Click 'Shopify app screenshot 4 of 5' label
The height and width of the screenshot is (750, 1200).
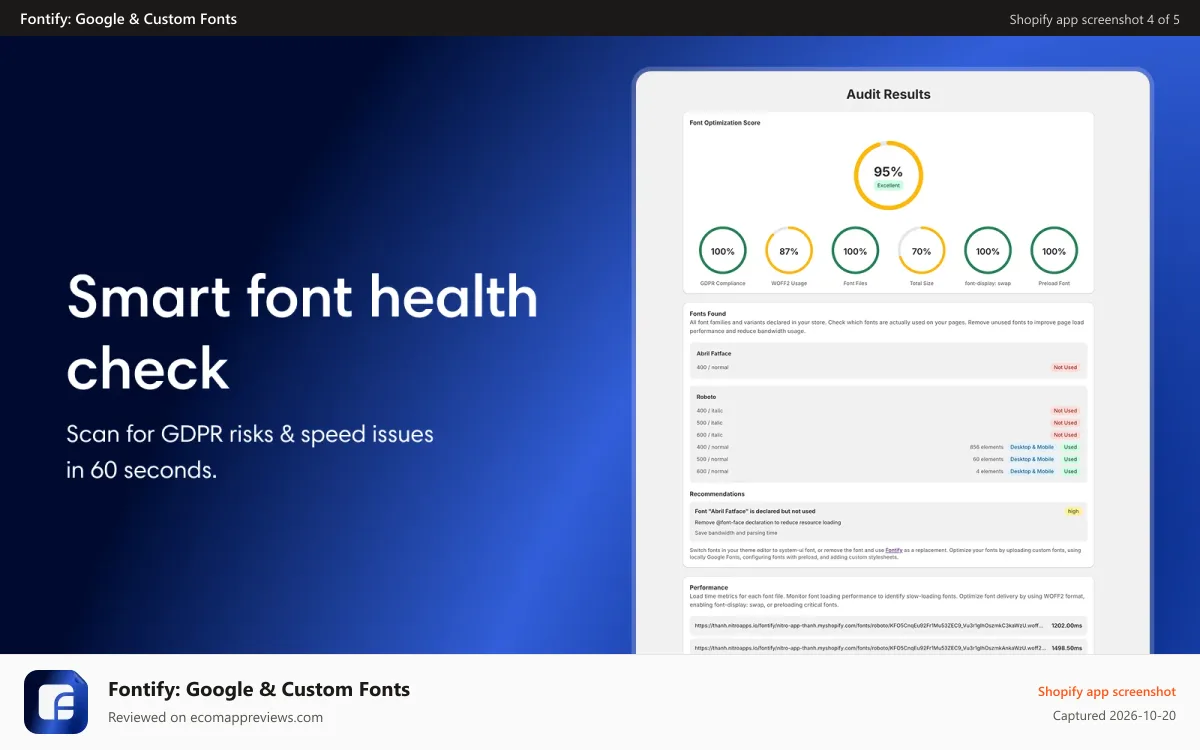tap(1094, 19)
